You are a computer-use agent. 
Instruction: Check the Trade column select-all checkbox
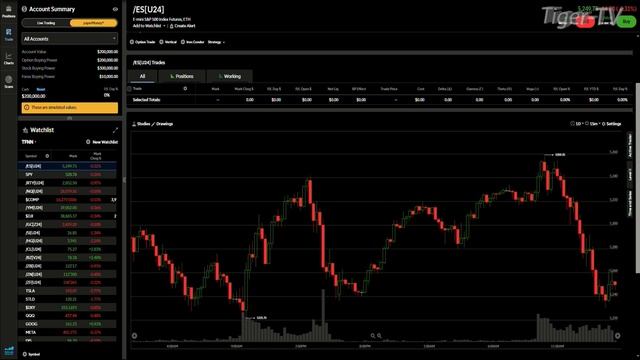tap(129, 89)
